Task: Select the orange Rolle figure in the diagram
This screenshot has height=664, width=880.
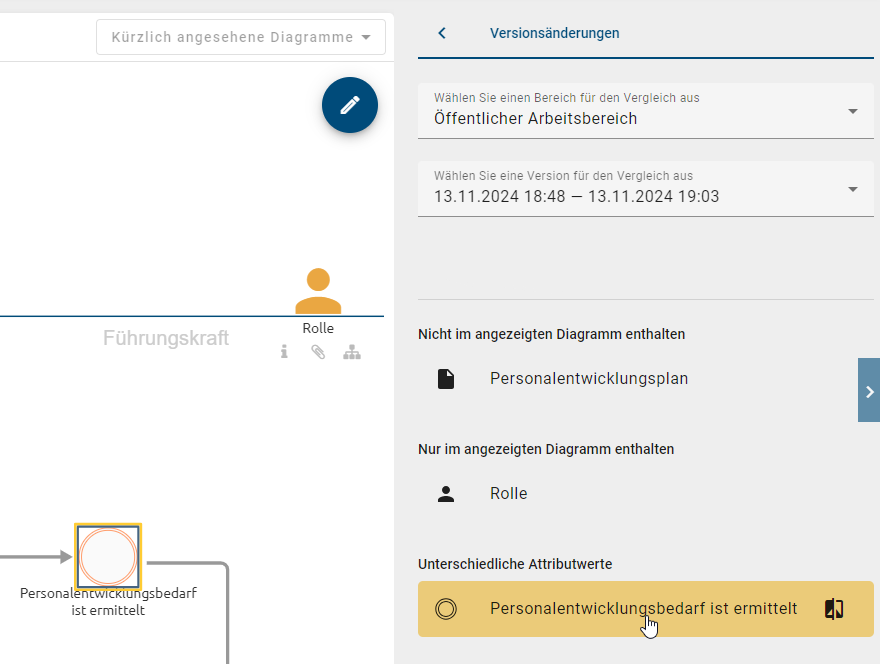Action: [318, 290]
